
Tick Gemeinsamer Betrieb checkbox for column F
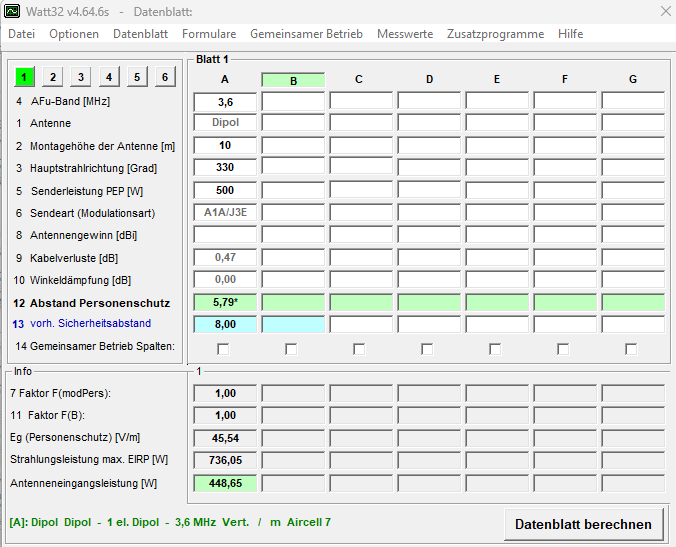pyautogui.click(x=563, y=349)
